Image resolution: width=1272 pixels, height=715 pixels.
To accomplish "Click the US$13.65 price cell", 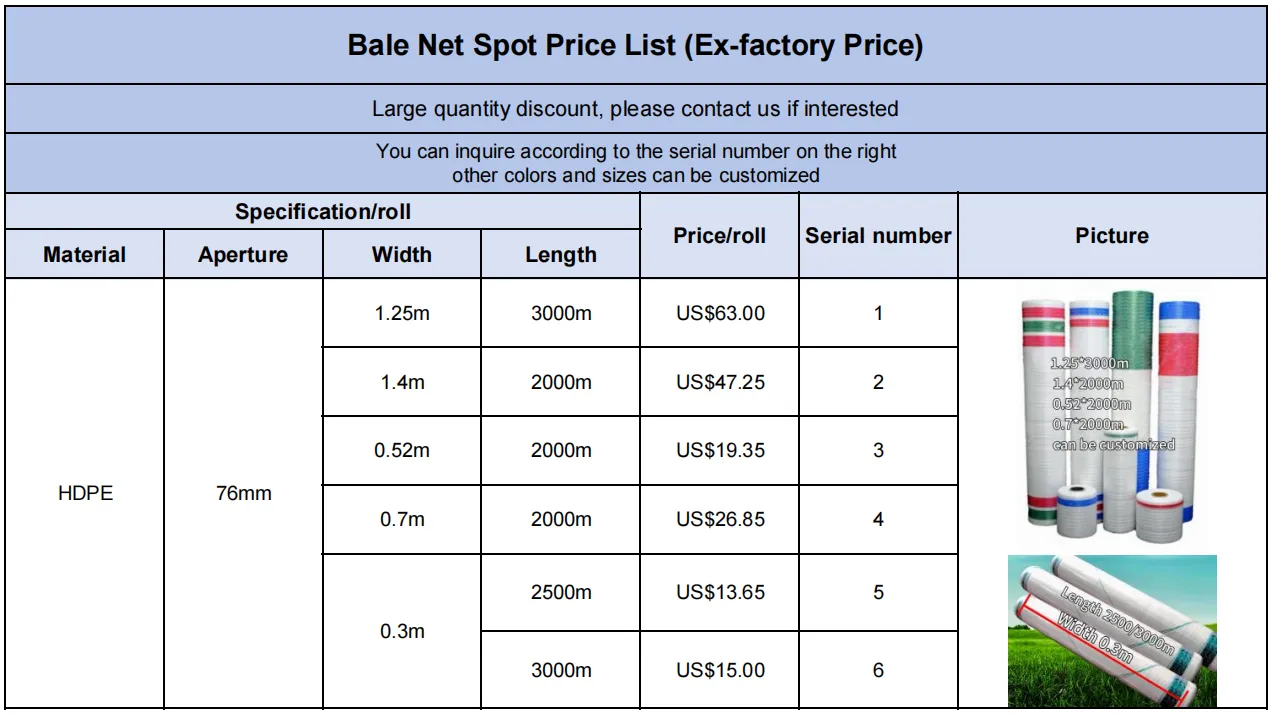I will 720,592.
